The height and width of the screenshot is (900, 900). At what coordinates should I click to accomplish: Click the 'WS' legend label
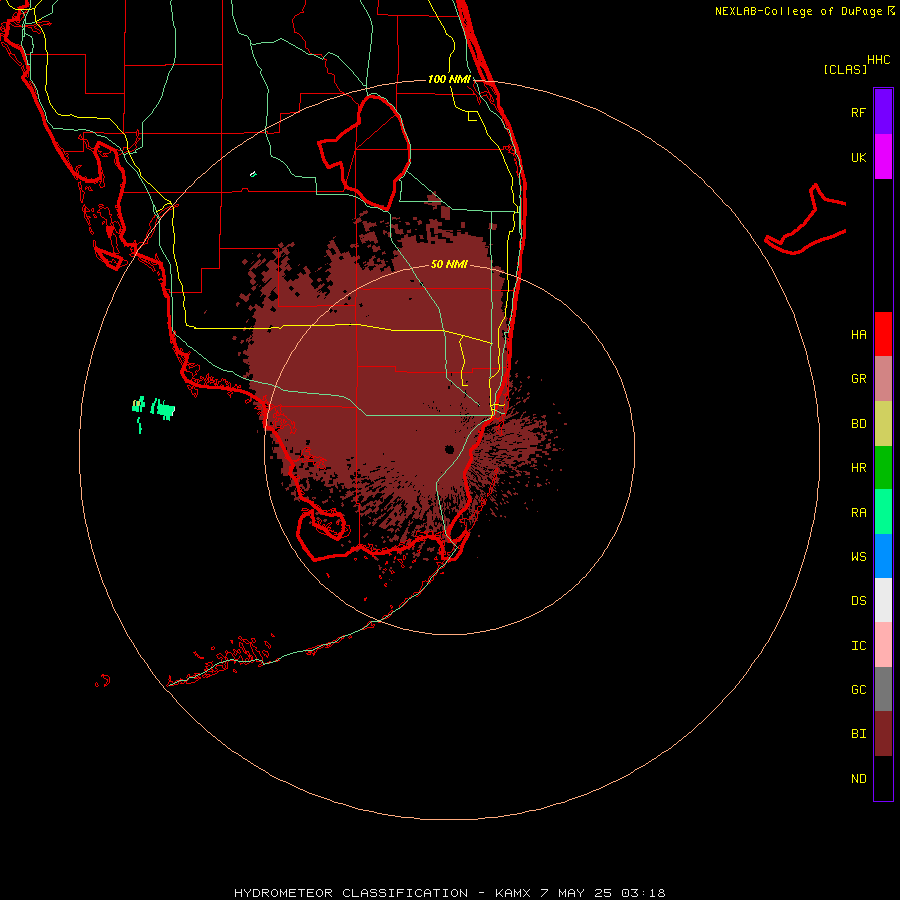tap(858, 556)
